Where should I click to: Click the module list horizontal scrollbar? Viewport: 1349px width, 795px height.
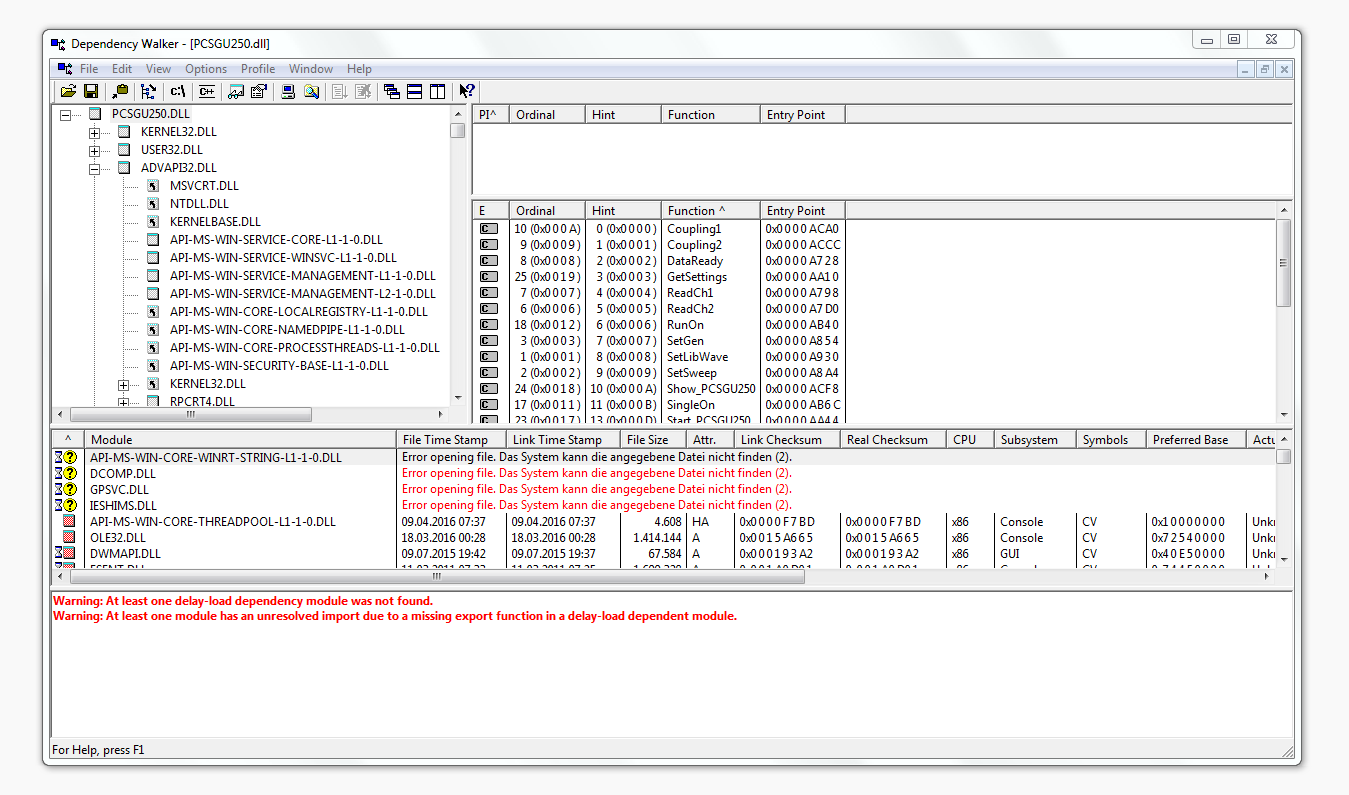click(x=665, y=576)
